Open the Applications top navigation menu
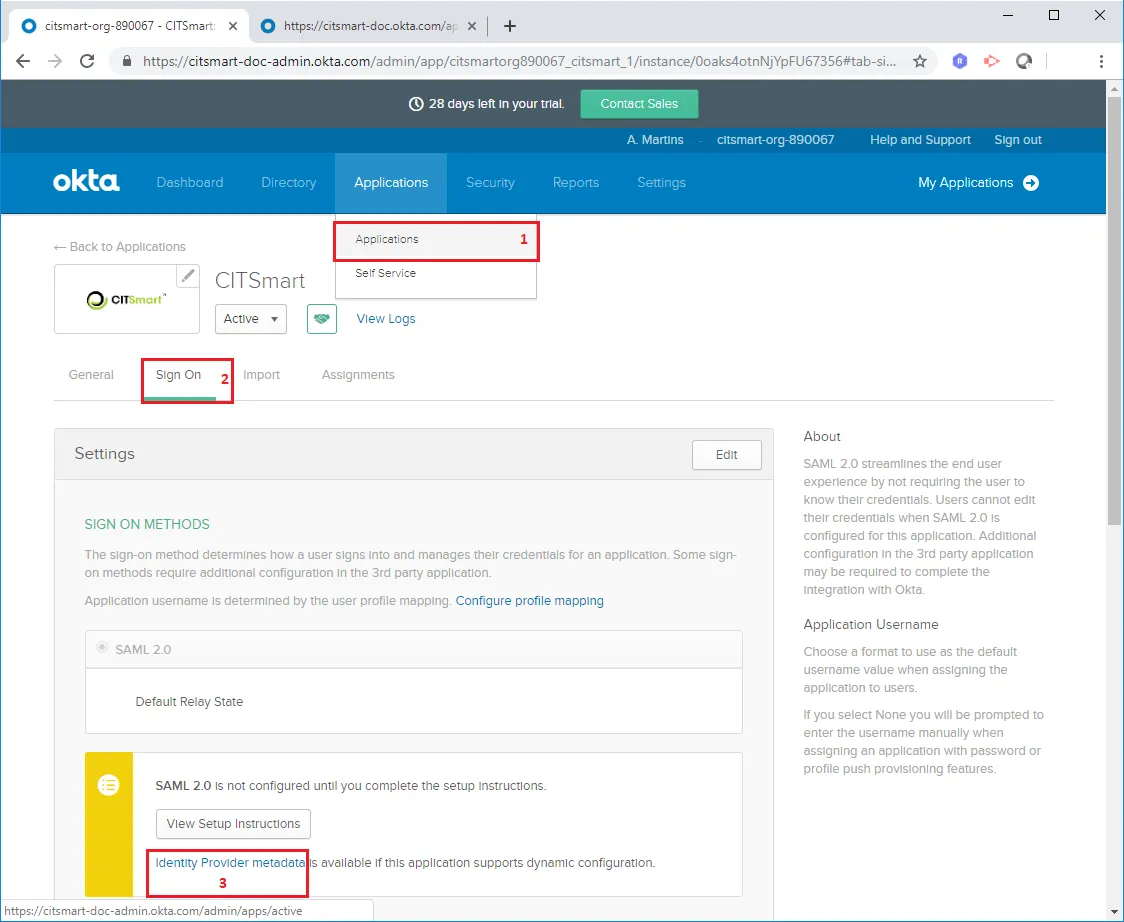 tap(391, 183)
